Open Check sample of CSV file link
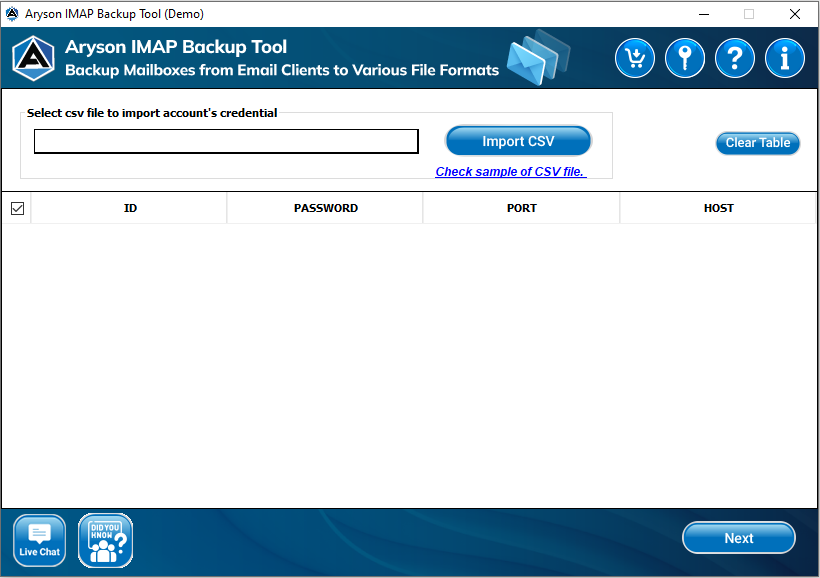Screen dimensions: 820x578 pos(511,172)
